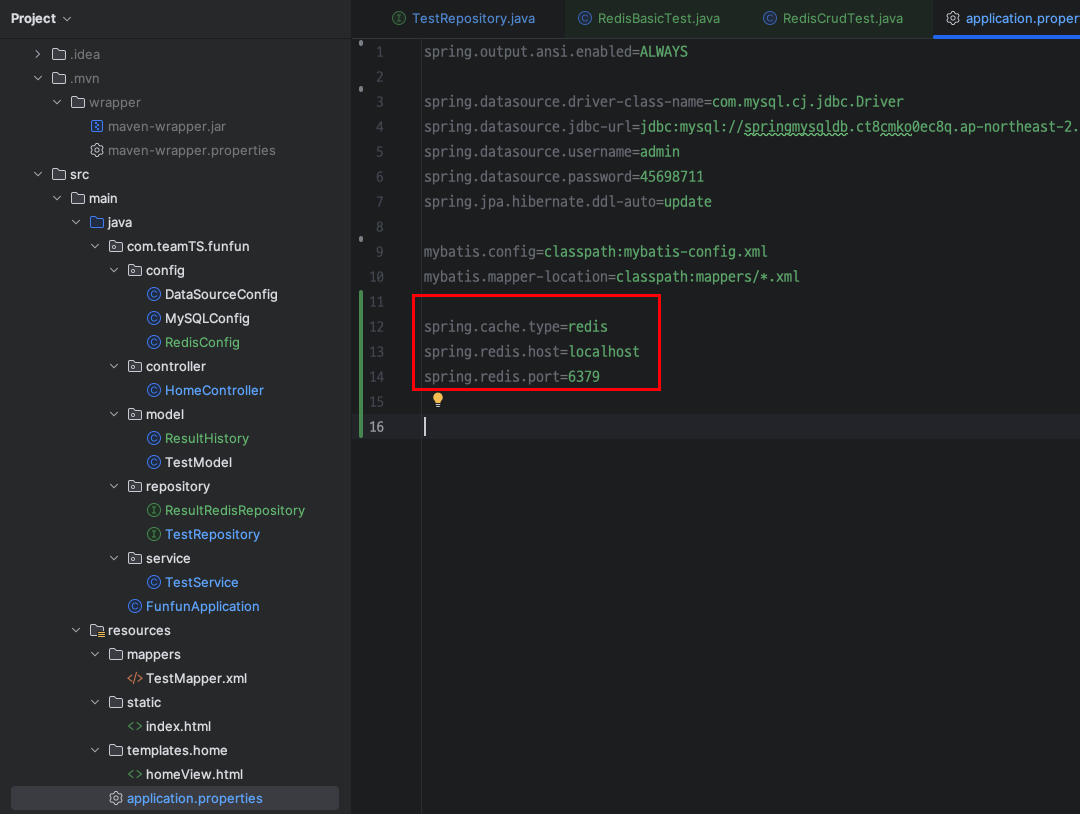Click TestService class icon

tap(154, 583)
